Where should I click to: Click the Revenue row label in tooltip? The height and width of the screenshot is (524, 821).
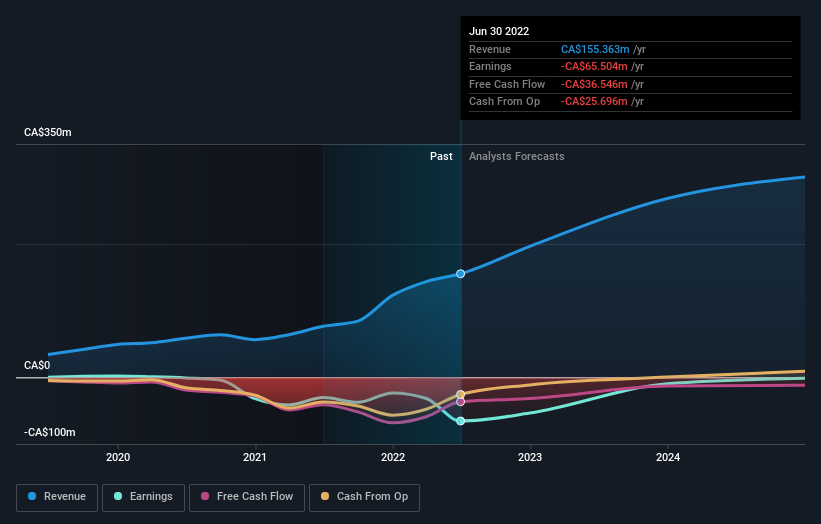coord(490,49)
